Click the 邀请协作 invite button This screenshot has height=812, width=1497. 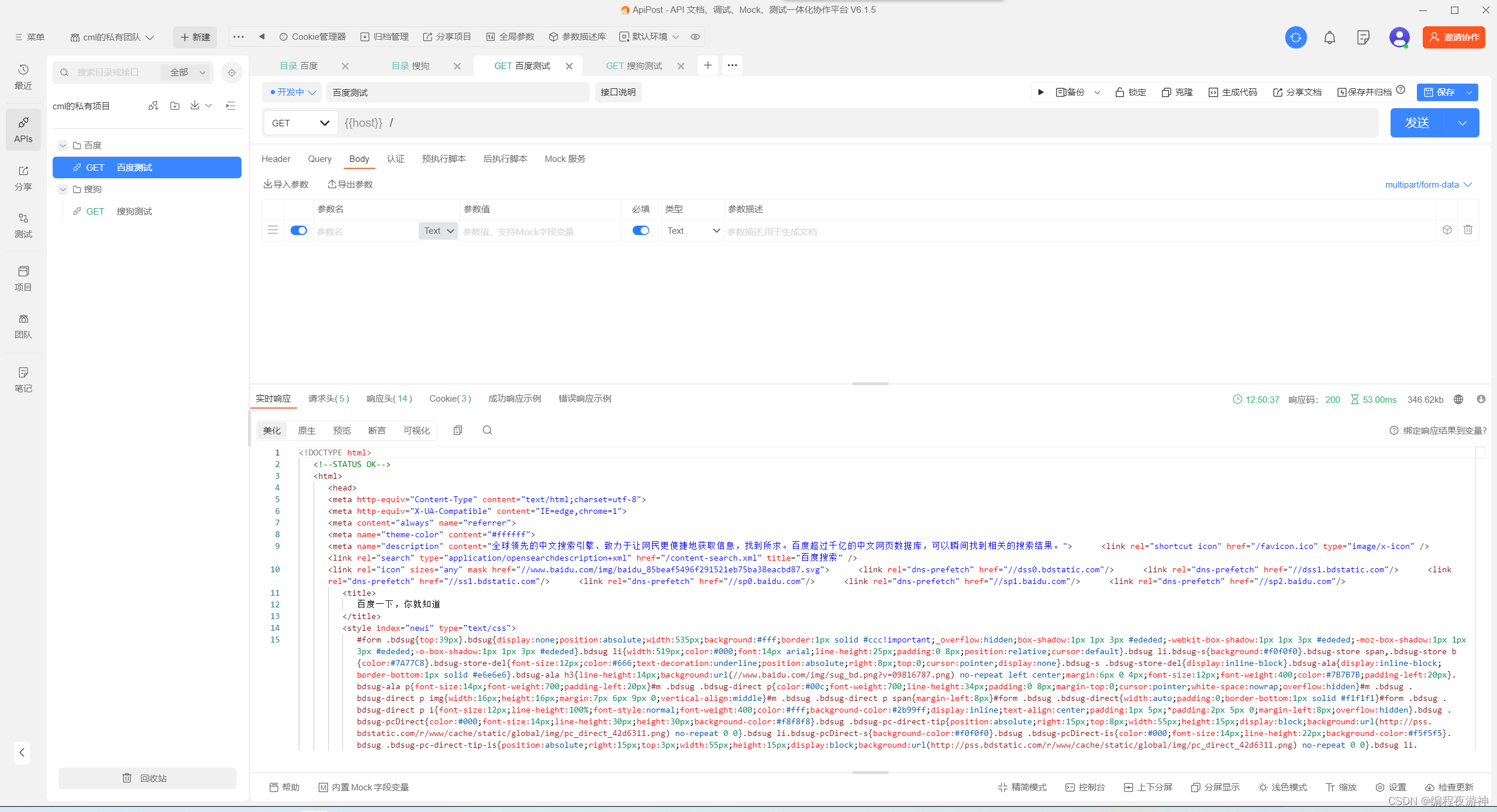point(1453,37)
